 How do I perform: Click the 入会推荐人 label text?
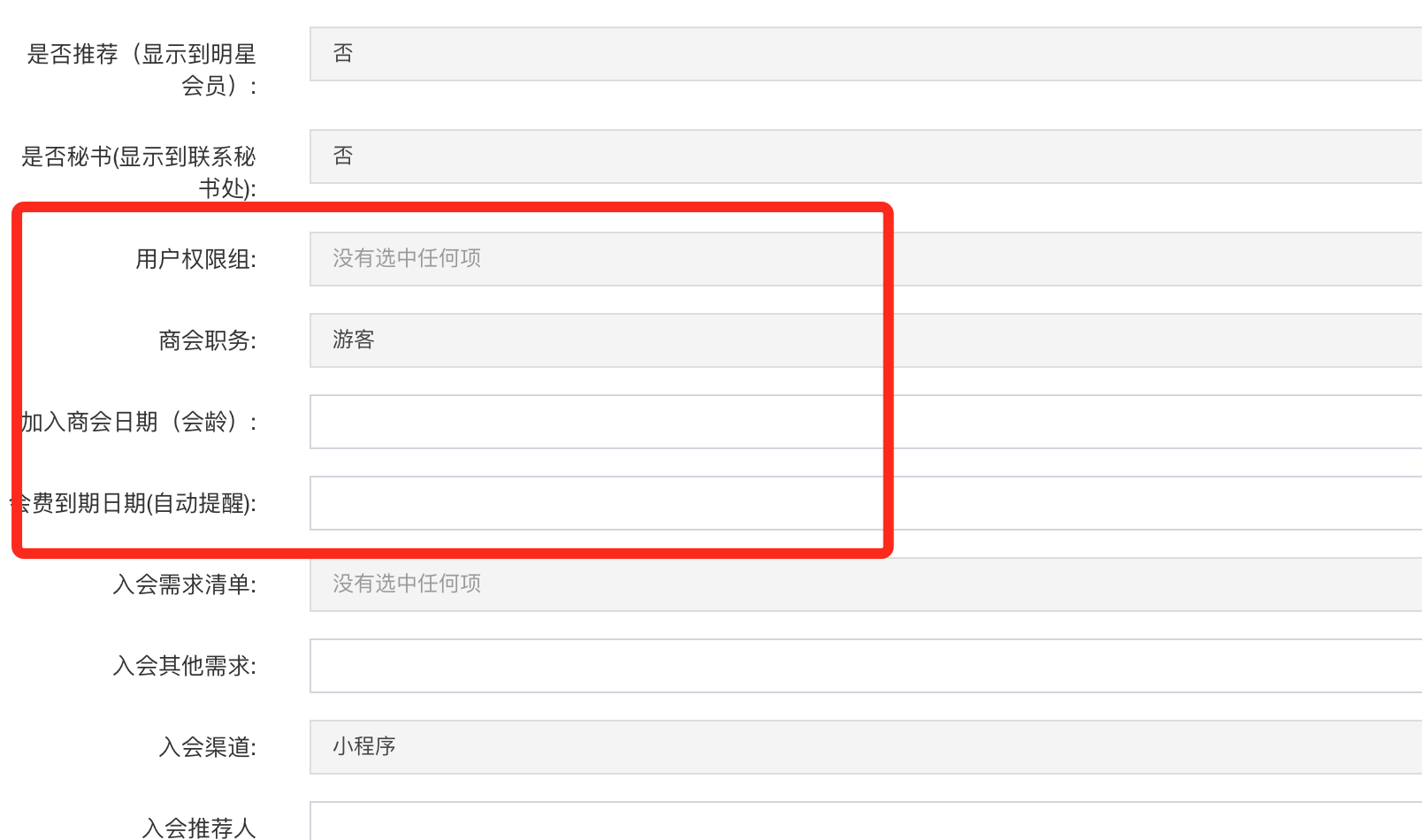pos(198,828)
